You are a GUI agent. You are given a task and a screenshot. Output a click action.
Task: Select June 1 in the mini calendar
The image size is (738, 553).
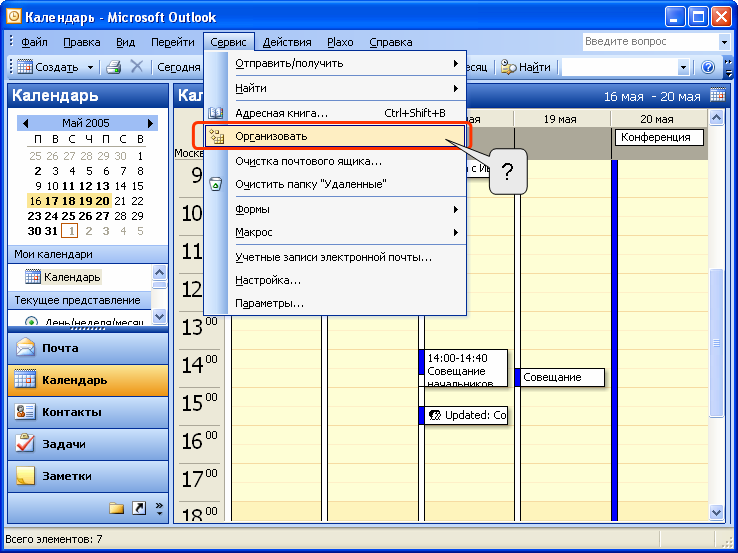click(x=70, y=231)
